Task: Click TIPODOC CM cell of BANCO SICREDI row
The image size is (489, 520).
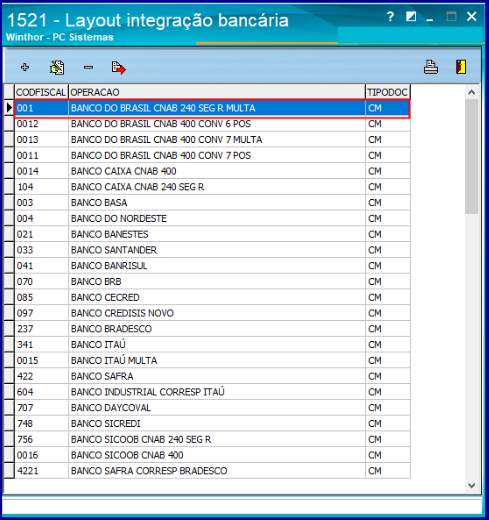Action: pyautogui.click(x=388, y=424)
